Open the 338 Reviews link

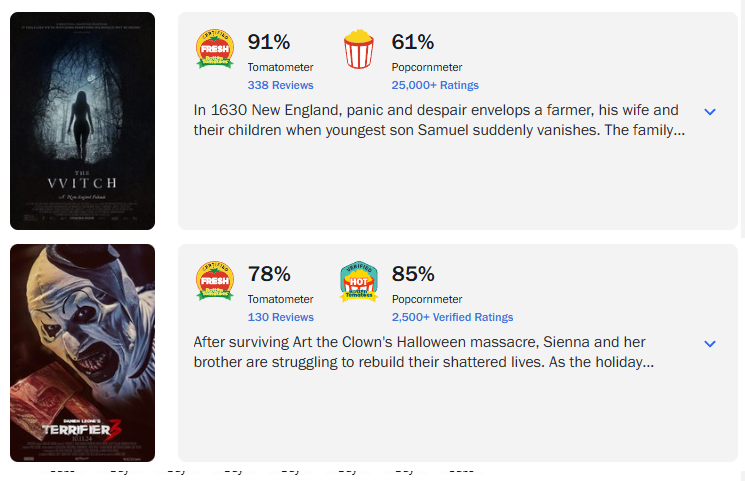point(280,85)
